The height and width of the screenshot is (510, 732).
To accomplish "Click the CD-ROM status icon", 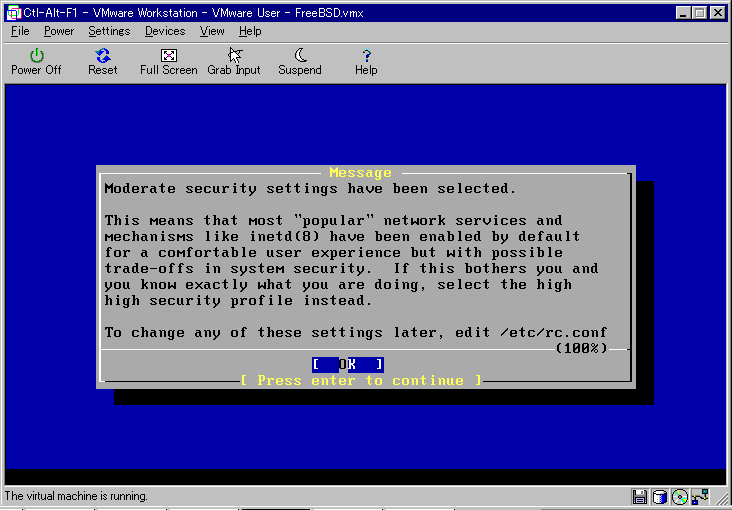I will (680, 496).
